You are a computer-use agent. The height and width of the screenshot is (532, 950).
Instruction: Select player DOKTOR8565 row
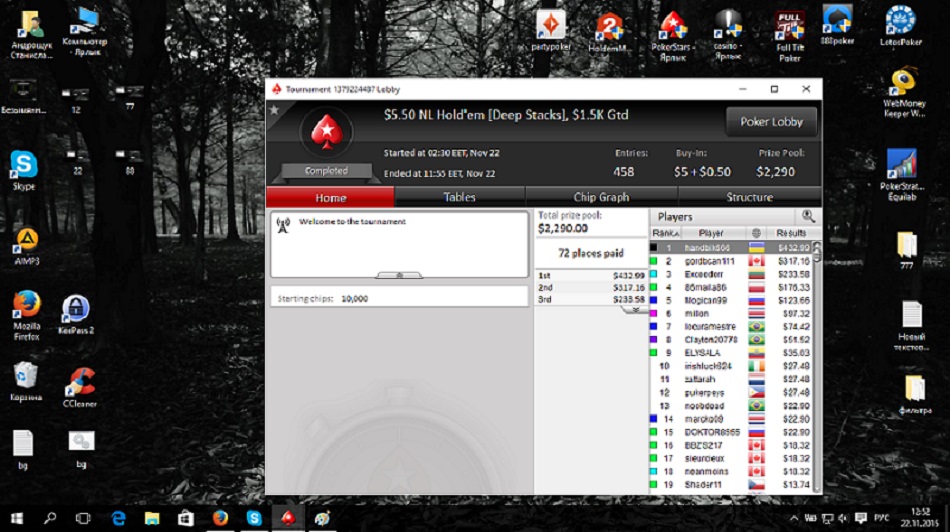coord(731,433)
